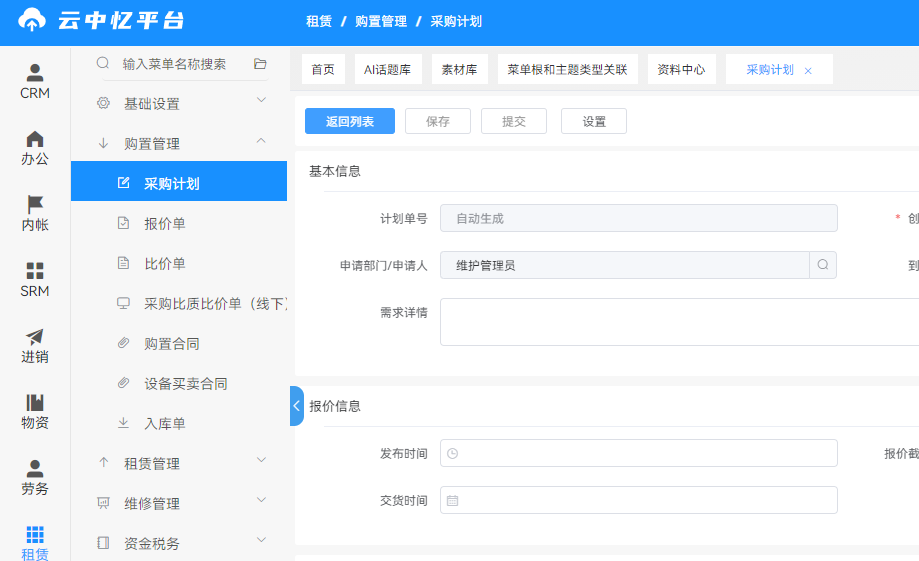The width and height of the screenshot is (919, 561).
Task: Open the 进销 paper-plane module
Action: pos(35,346)
